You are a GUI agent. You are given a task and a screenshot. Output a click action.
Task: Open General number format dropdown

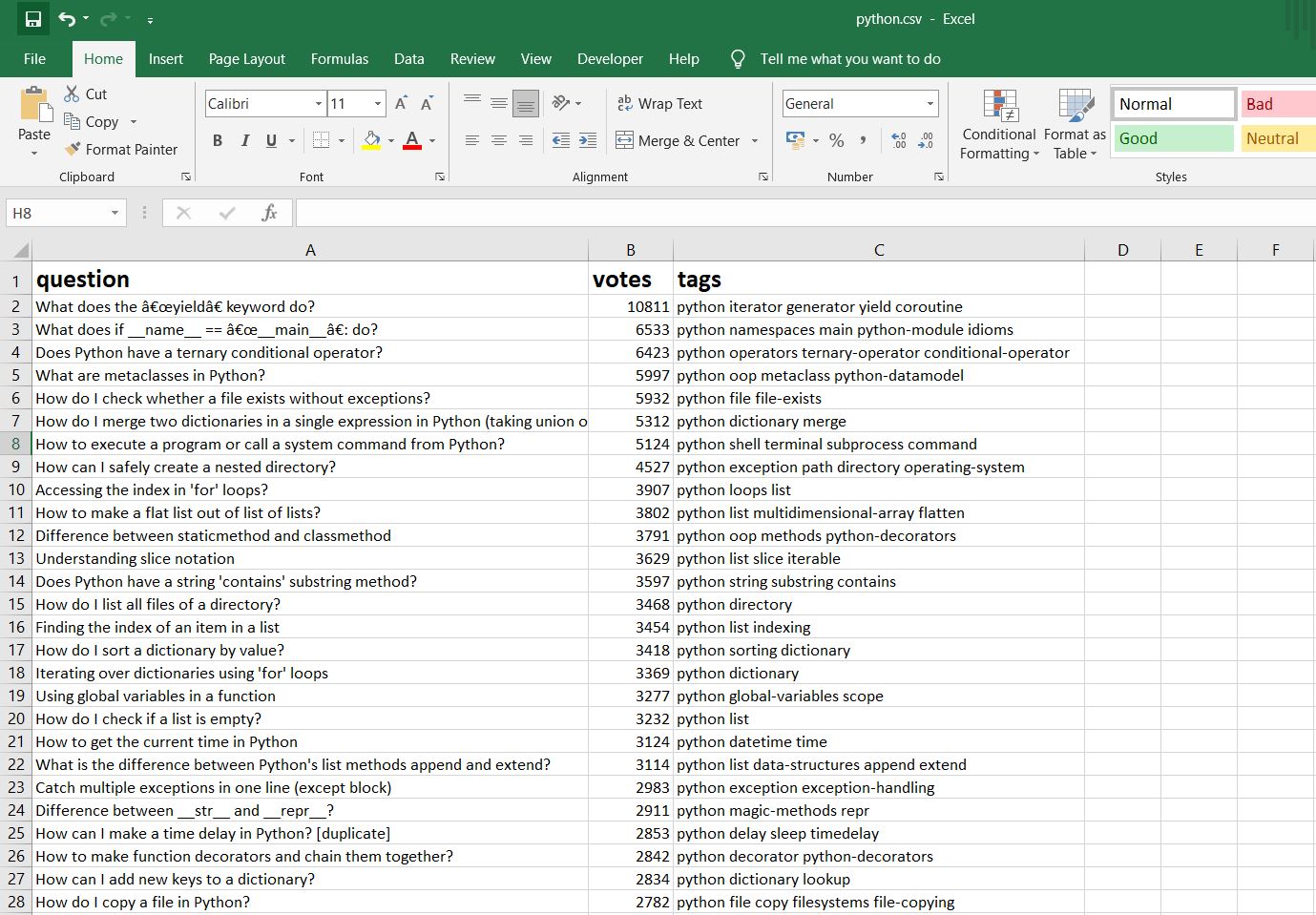[x=930, y=104]
